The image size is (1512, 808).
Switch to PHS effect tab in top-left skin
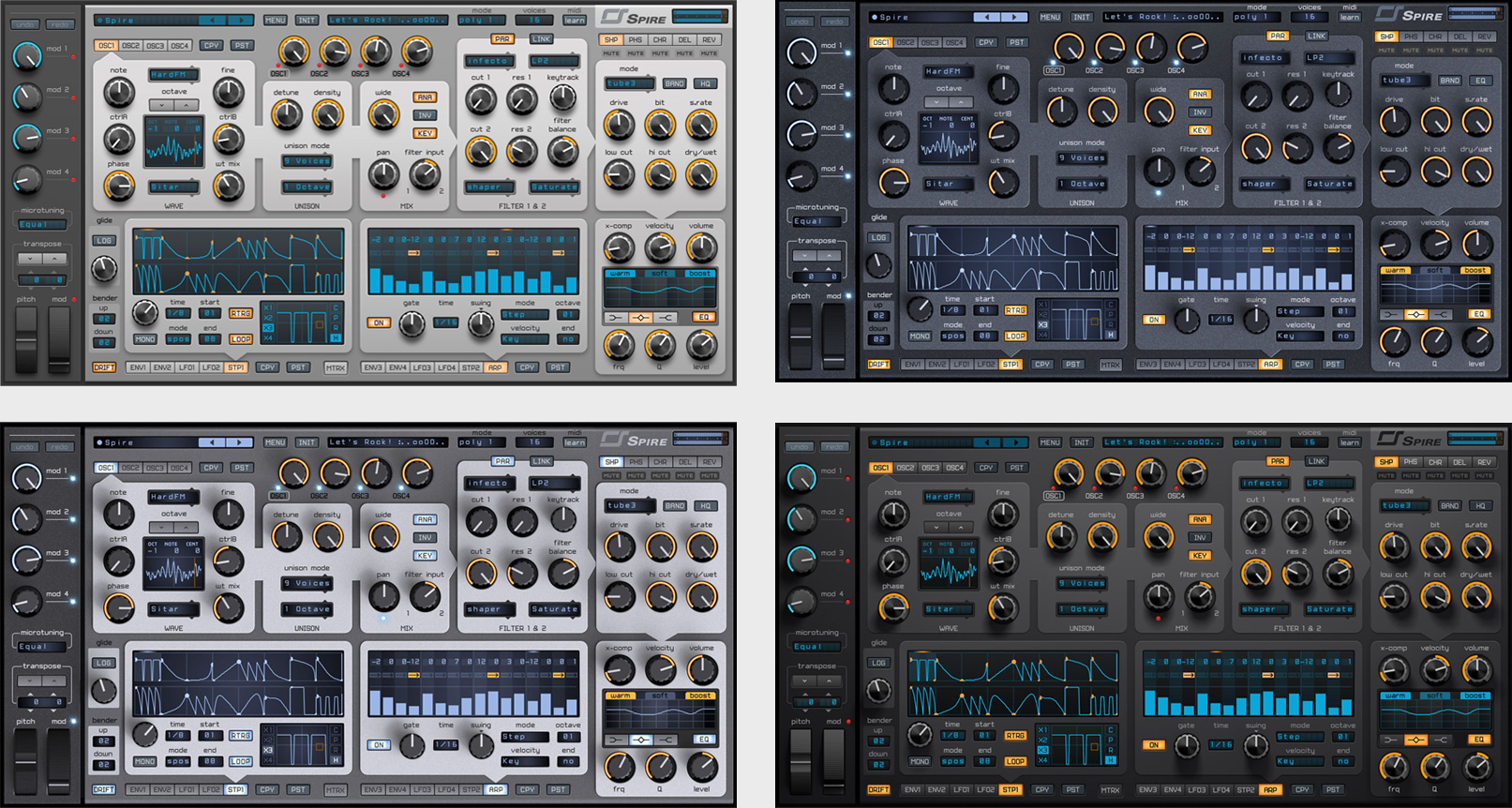636,40
